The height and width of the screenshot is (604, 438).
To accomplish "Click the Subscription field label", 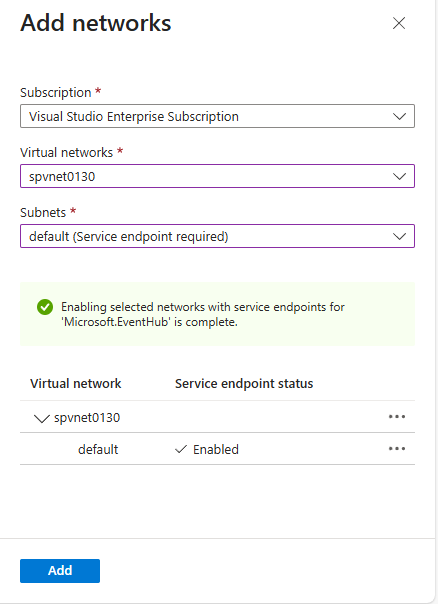I will 55,92.
